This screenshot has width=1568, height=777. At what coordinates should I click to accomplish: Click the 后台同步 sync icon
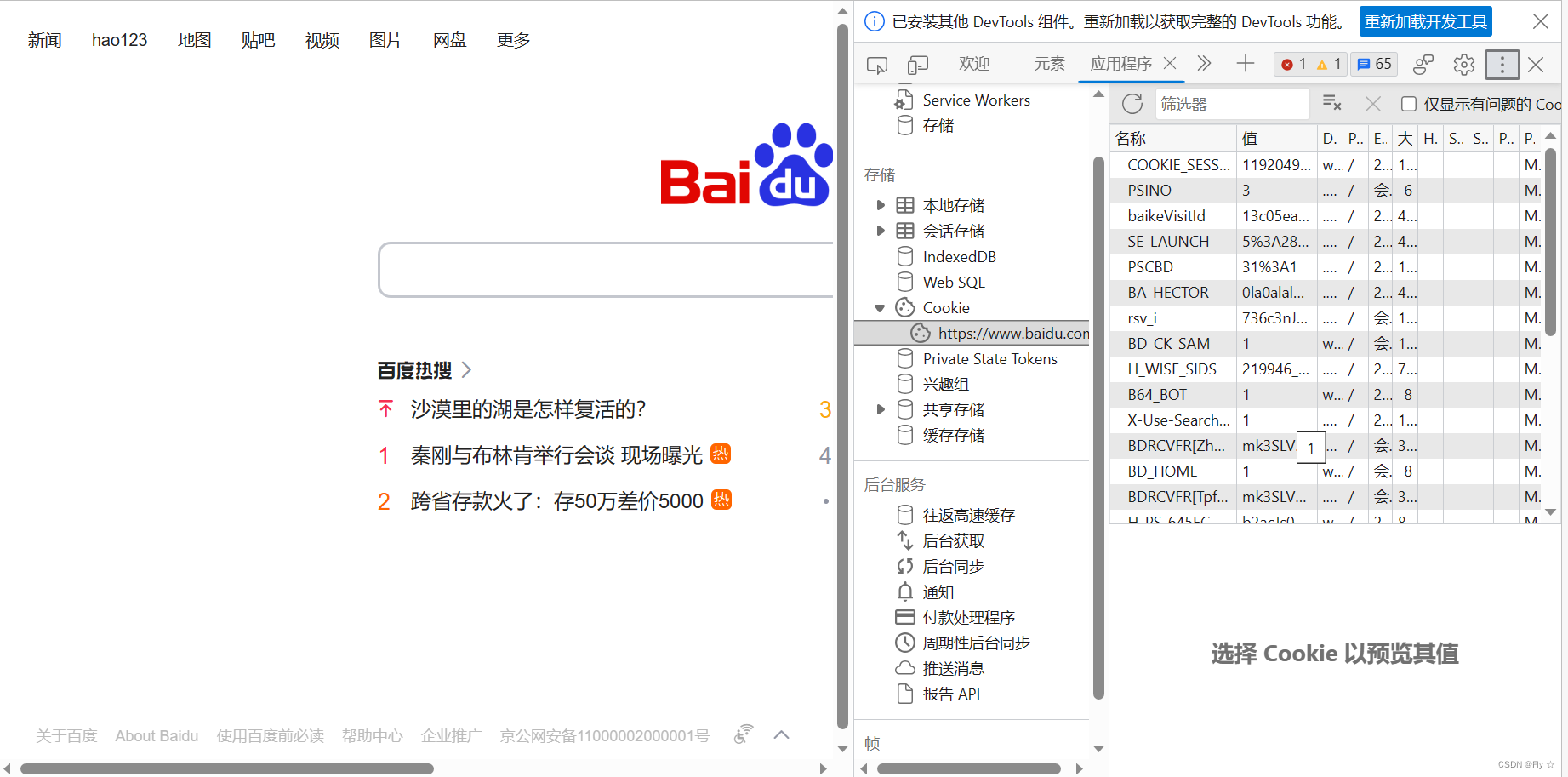pyautogui.click(x=905, y=566)
